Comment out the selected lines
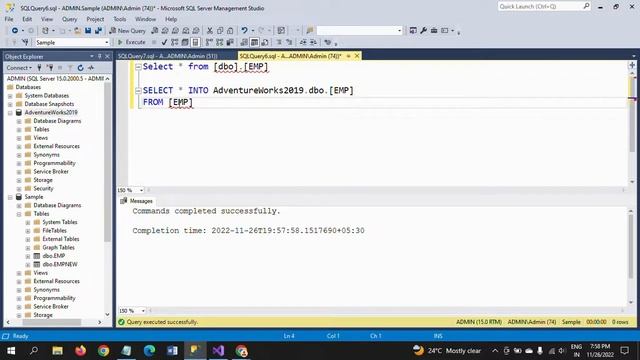640x360 pixels. coord(279,42)
